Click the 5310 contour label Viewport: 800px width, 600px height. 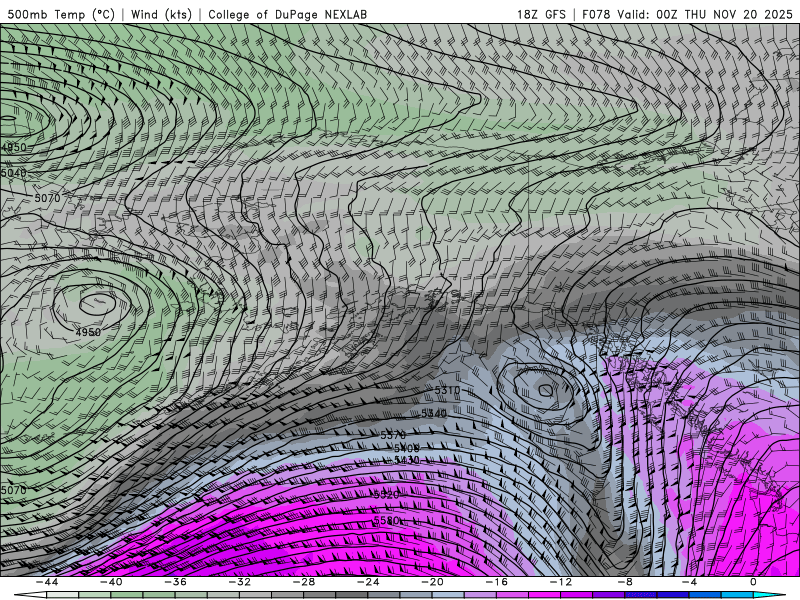tap(447, 390)
